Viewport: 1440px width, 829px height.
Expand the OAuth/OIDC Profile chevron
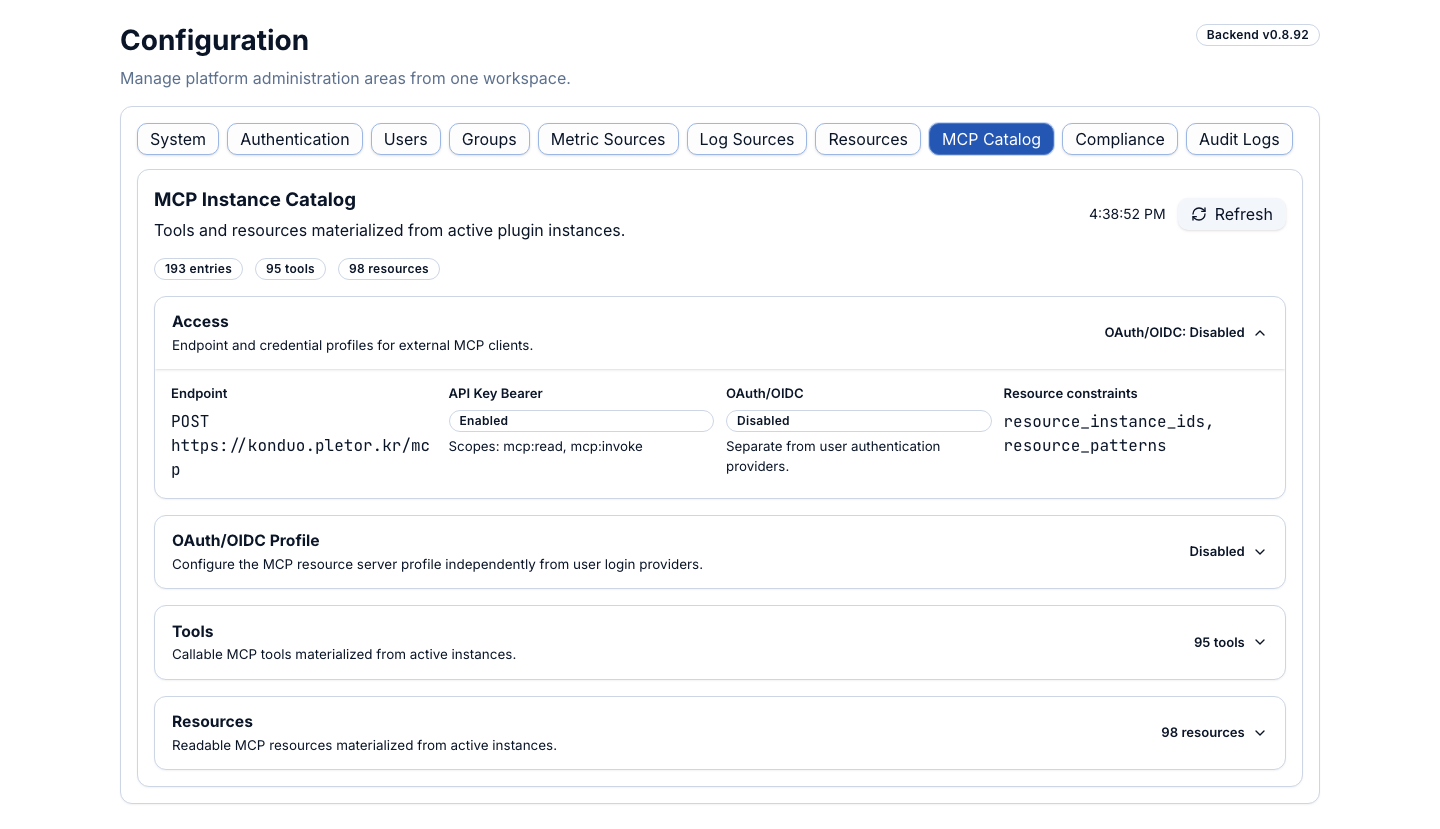tap(1260, 552)
